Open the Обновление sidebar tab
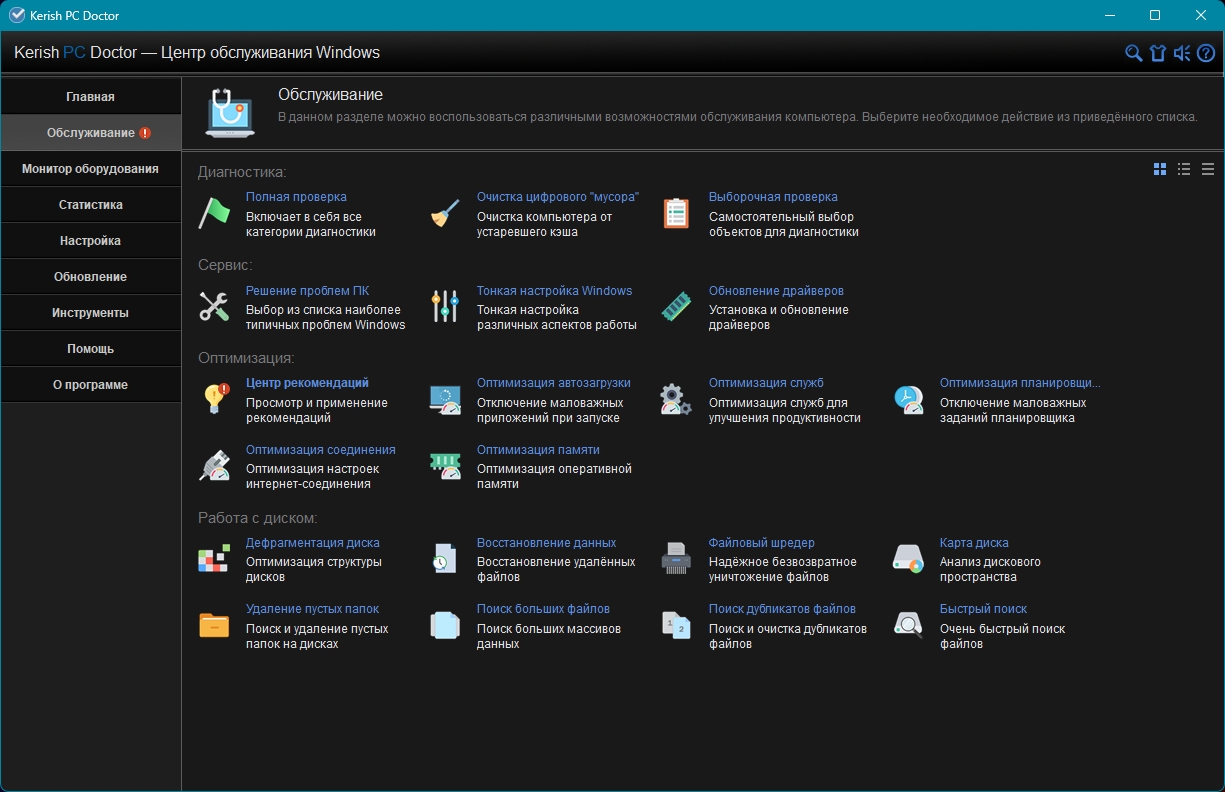Screen dimensions: 1225x792 pos(91,277)
